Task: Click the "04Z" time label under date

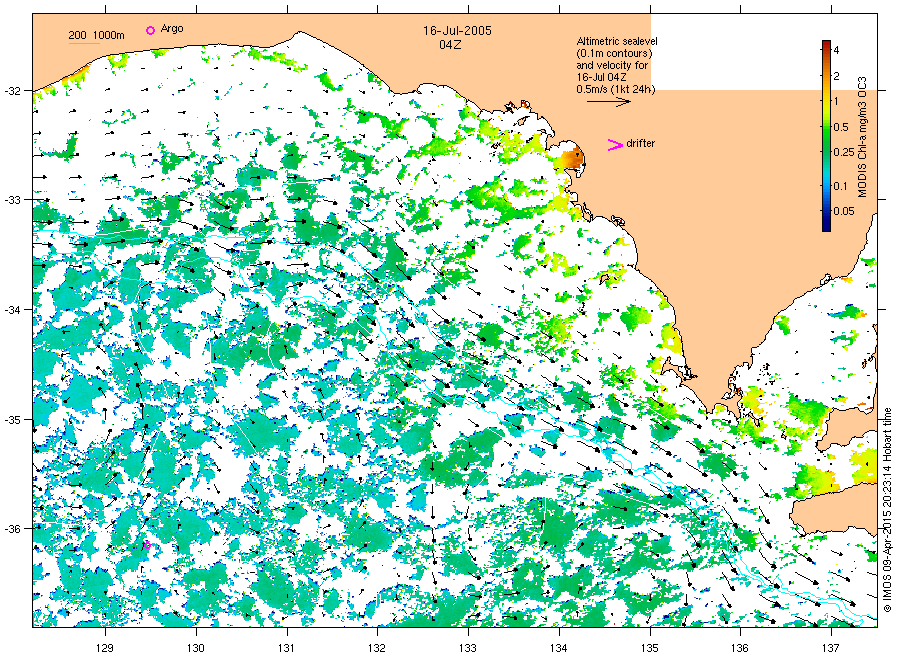Action: 450,45
